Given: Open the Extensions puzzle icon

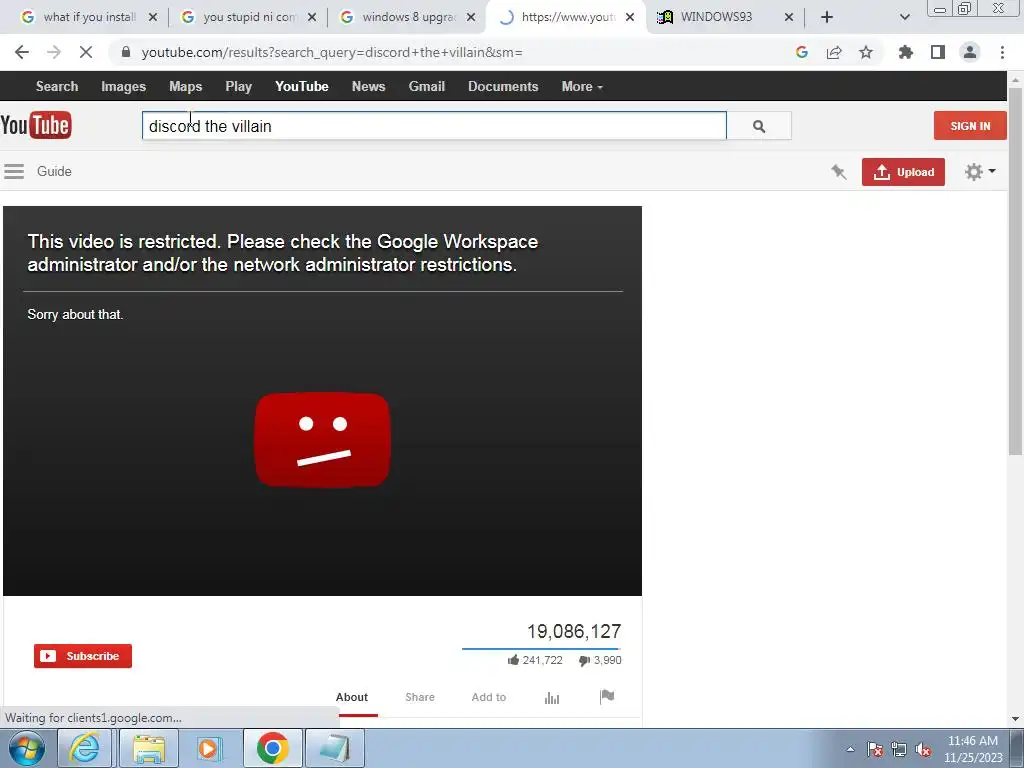Looking at the screenshot, I should coord(906,52).
